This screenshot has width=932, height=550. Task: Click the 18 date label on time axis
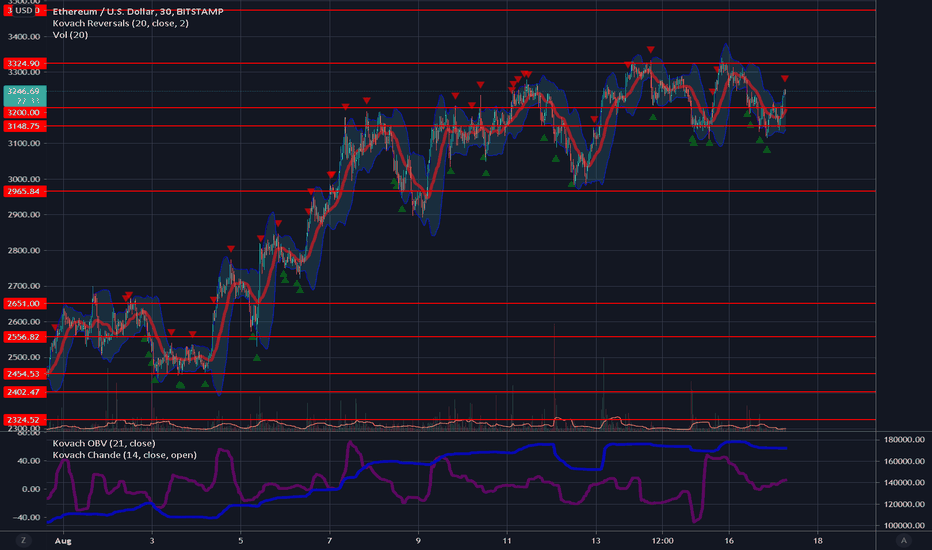click(818, 540)
